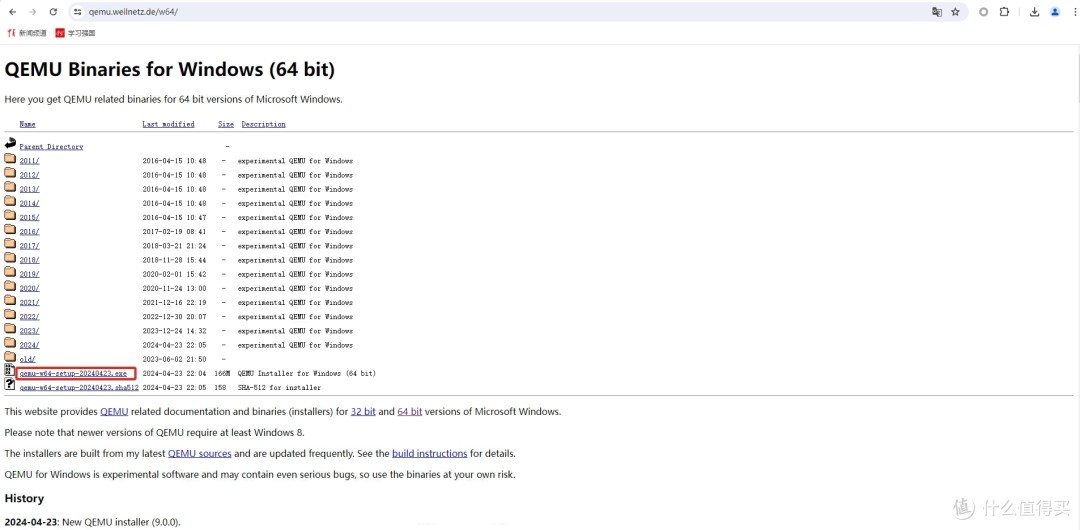
Task: Open the 2012/ folder link
Action: click(x=29, y=175)
